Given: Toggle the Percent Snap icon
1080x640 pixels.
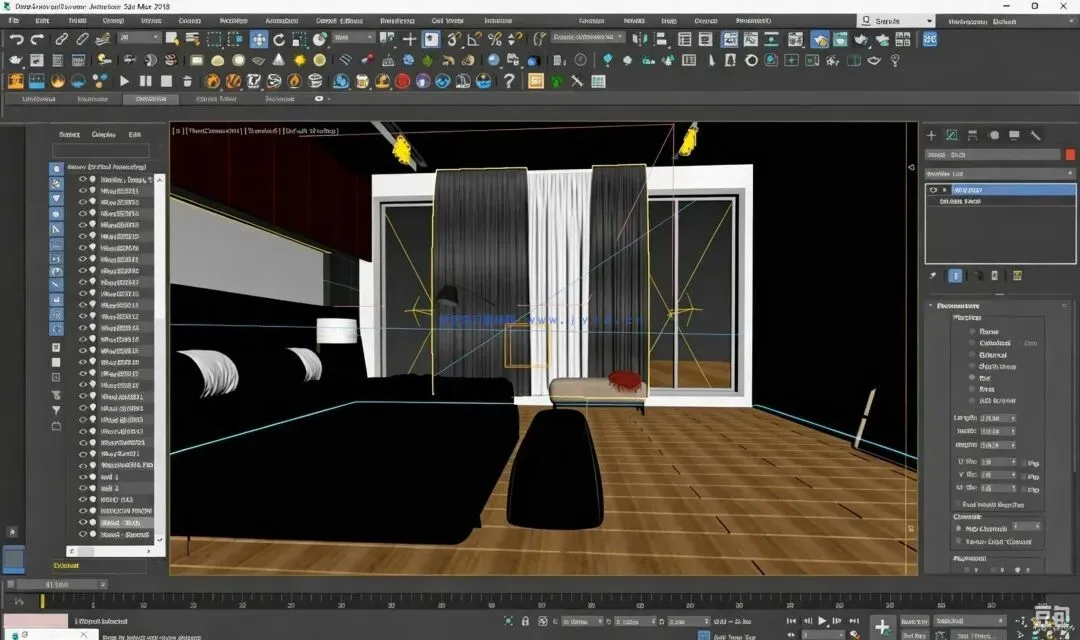Looking at the screenshot, I should tap(494, 39).
